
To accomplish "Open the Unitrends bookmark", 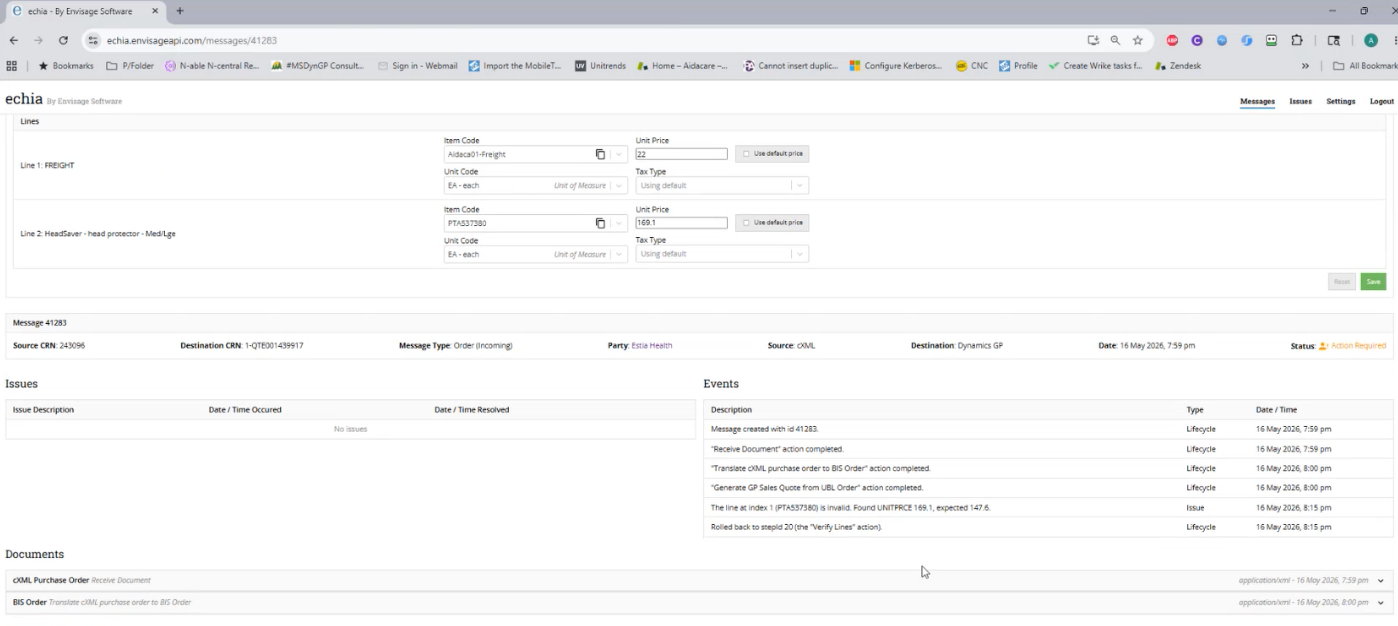I will coord(600,66).
